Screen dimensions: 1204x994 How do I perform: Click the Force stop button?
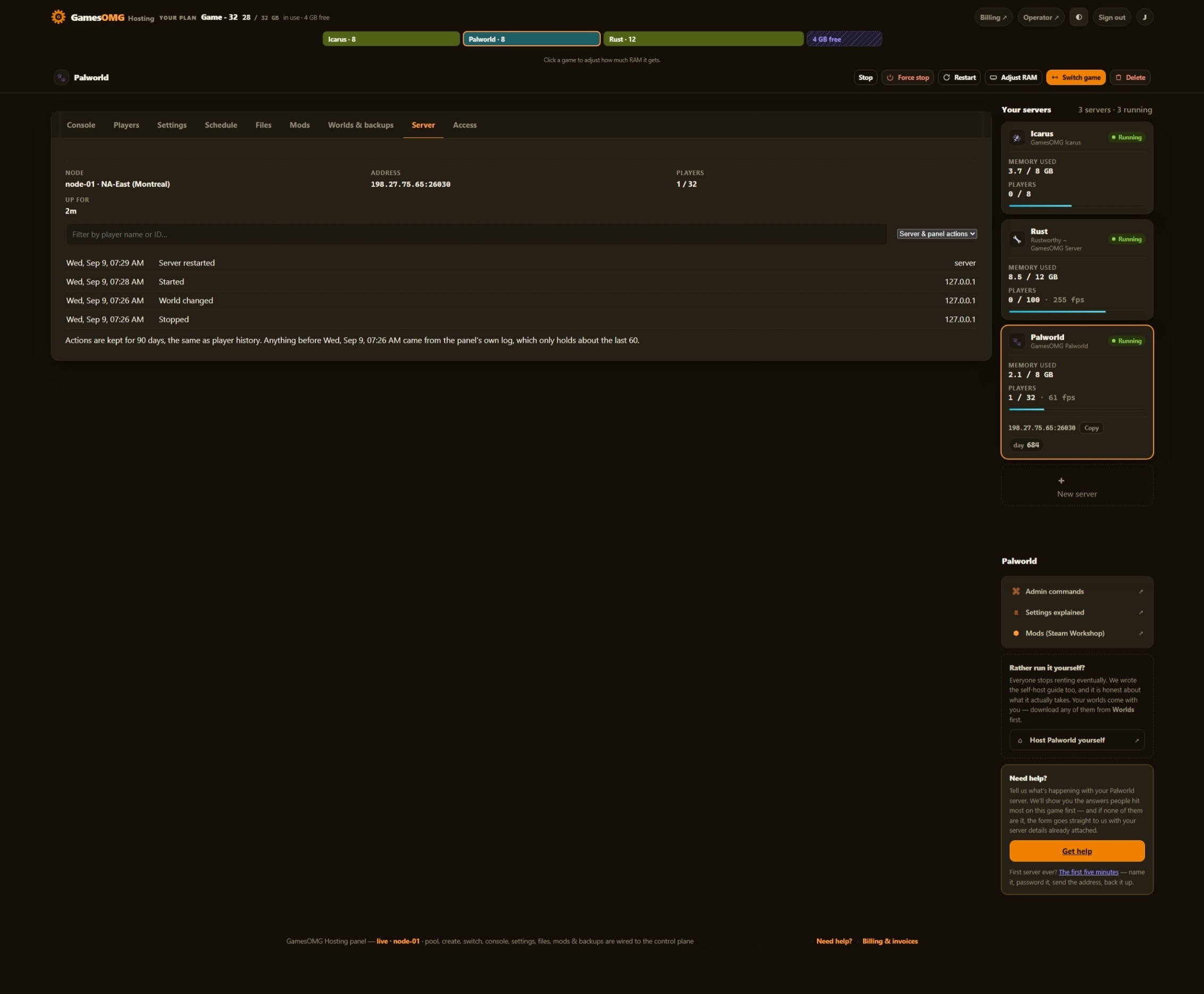[907, 77]
